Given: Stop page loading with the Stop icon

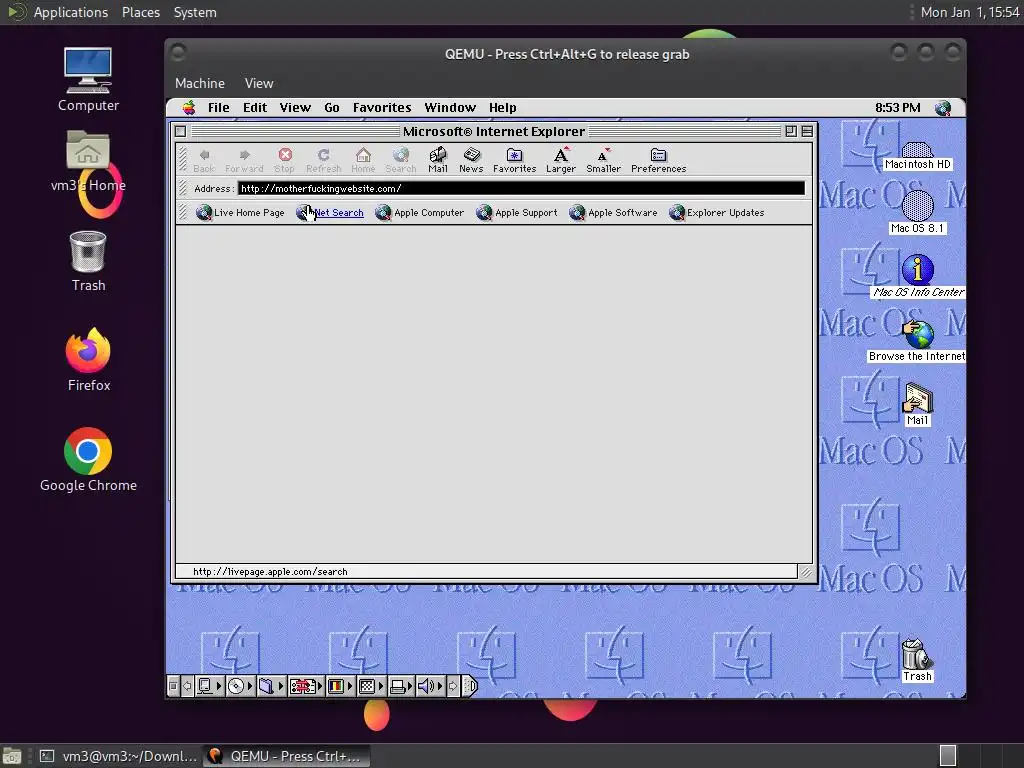Looking at the screenshot, I should click(x=285, y=160).
